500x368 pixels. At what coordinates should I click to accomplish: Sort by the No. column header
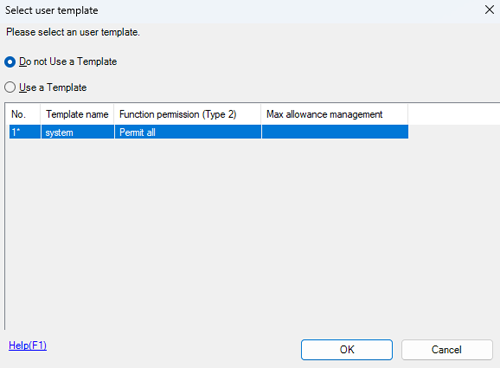click(x=24, y=114)
